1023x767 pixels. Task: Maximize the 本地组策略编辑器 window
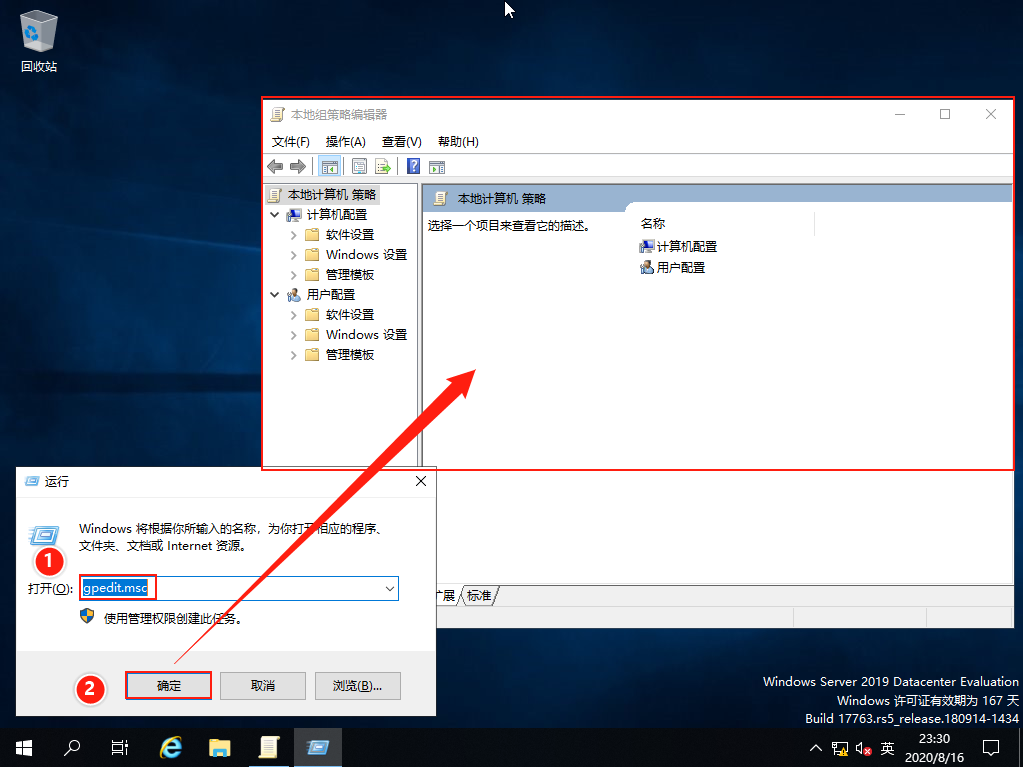tap(945, 114)
